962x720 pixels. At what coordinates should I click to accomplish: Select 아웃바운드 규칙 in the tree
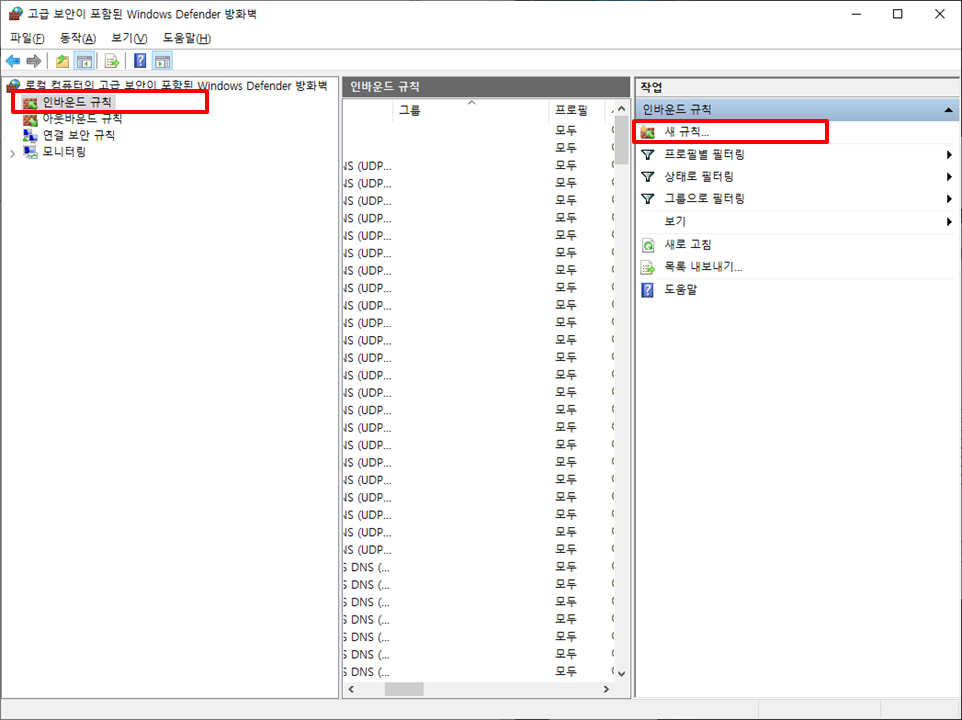coord(82,119)
